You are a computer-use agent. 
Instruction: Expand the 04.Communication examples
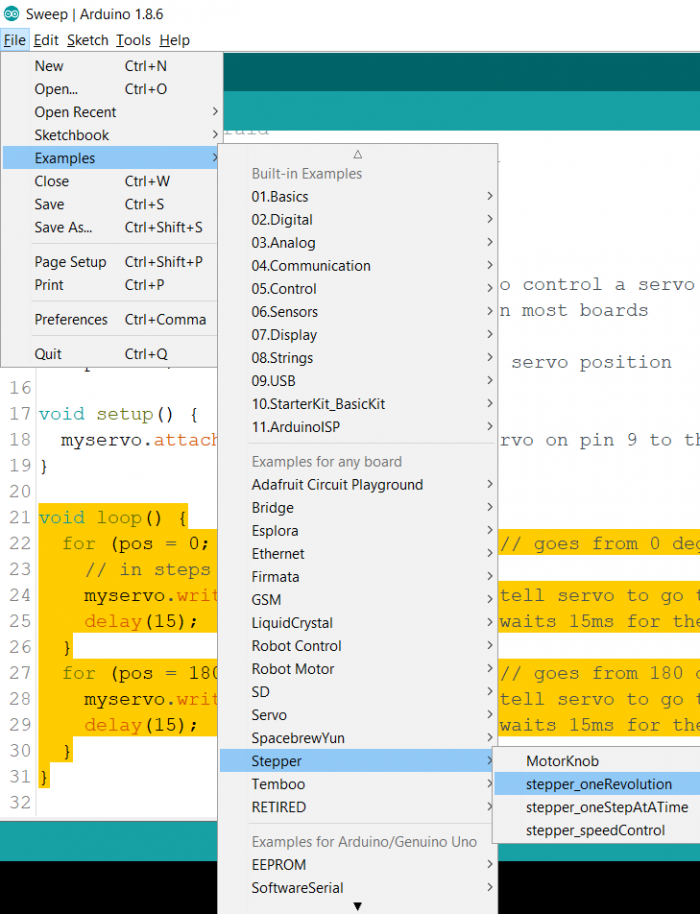point(358,266)
